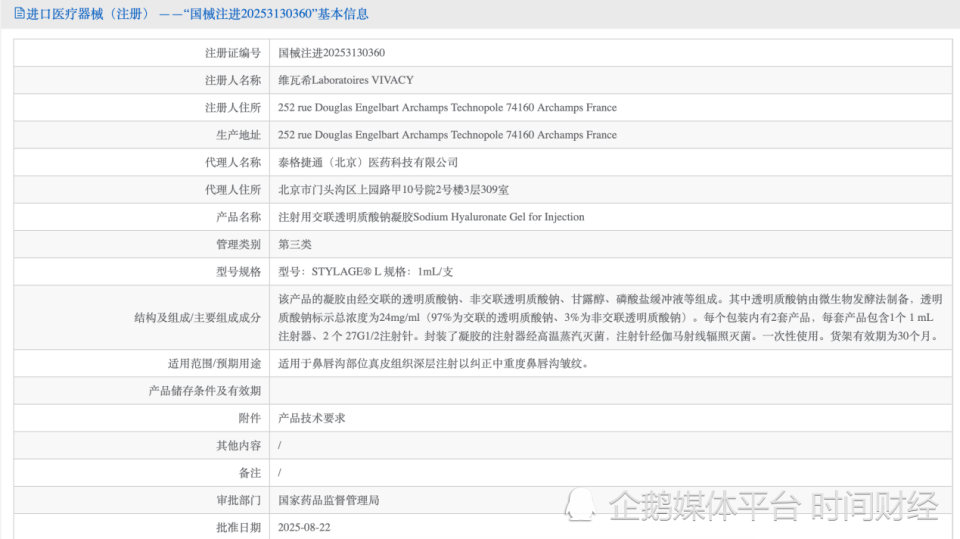Viewport: 960px width, 539px height.
Task: Select approval date 2025-08-22
Action: coord(304,527)
